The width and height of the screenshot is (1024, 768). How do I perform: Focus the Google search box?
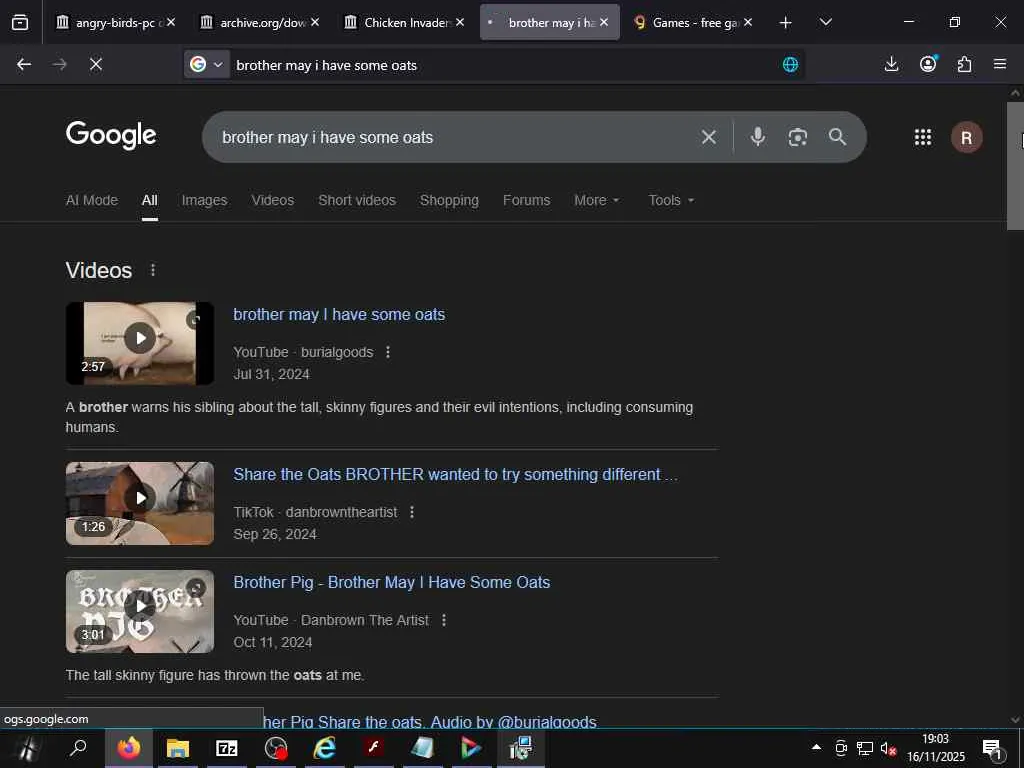tap(451, 137)
